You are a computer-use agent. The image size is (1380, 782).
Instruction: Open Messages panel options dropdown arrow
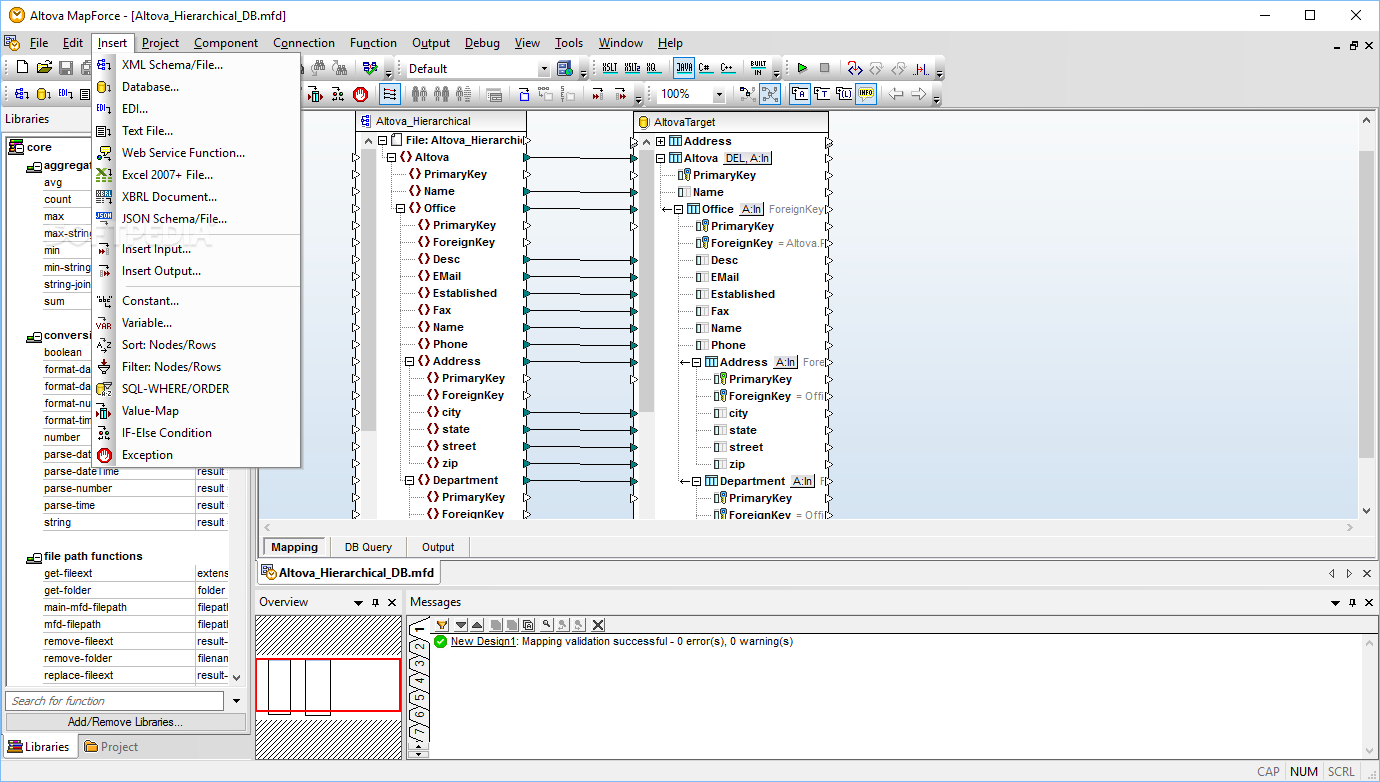pos(1335,603)
